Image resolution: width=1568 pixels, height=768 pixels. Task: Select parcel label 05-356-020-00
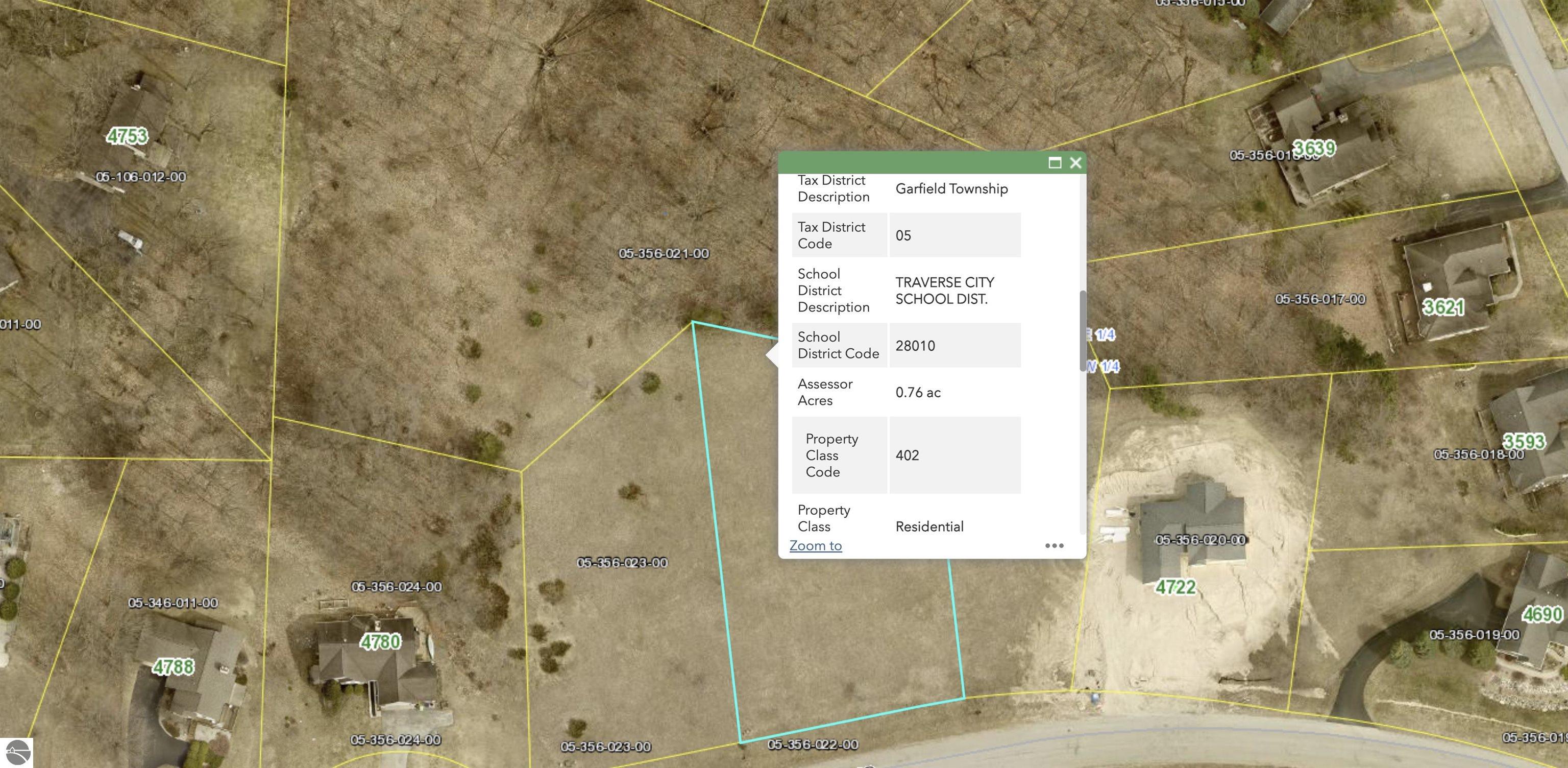point(1200,540)
